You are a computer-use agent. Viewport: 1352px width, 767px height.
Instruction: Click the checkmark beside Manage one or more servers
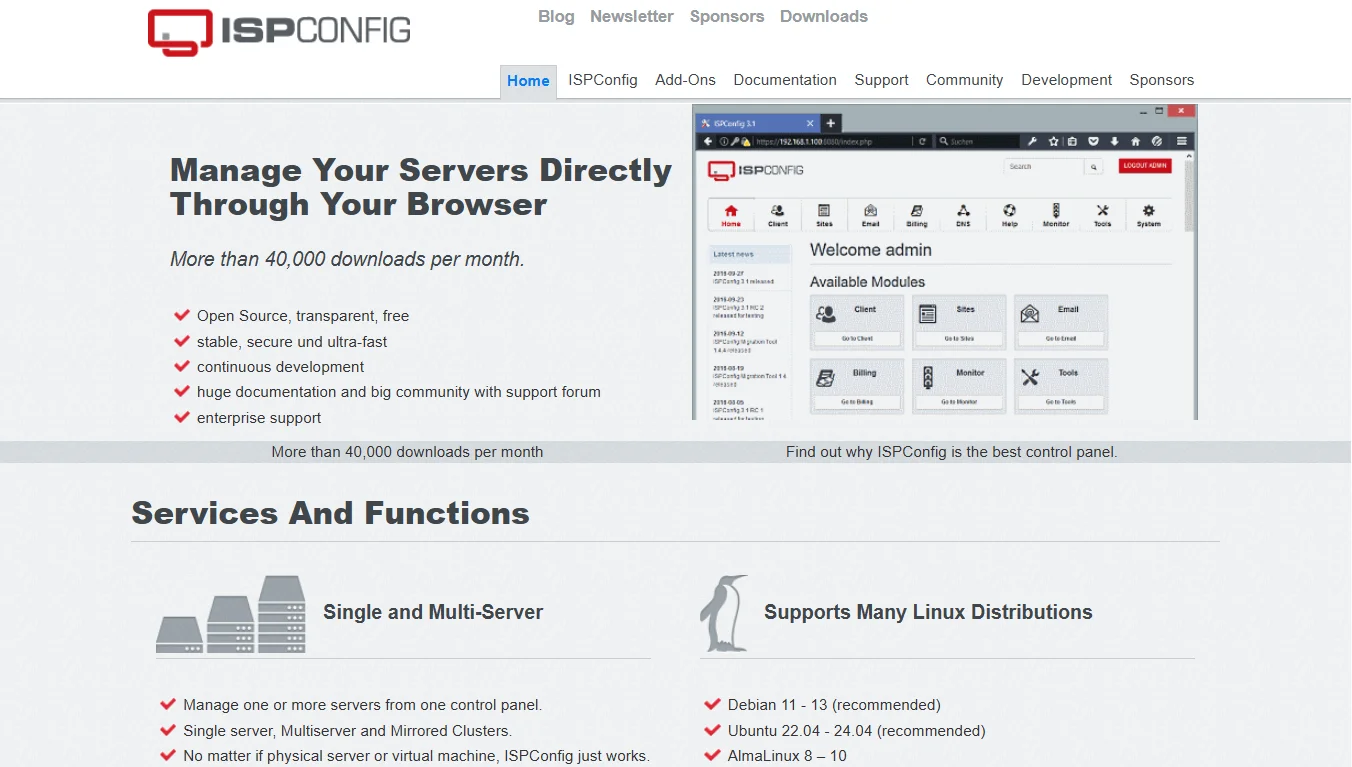tap(168, 704)
